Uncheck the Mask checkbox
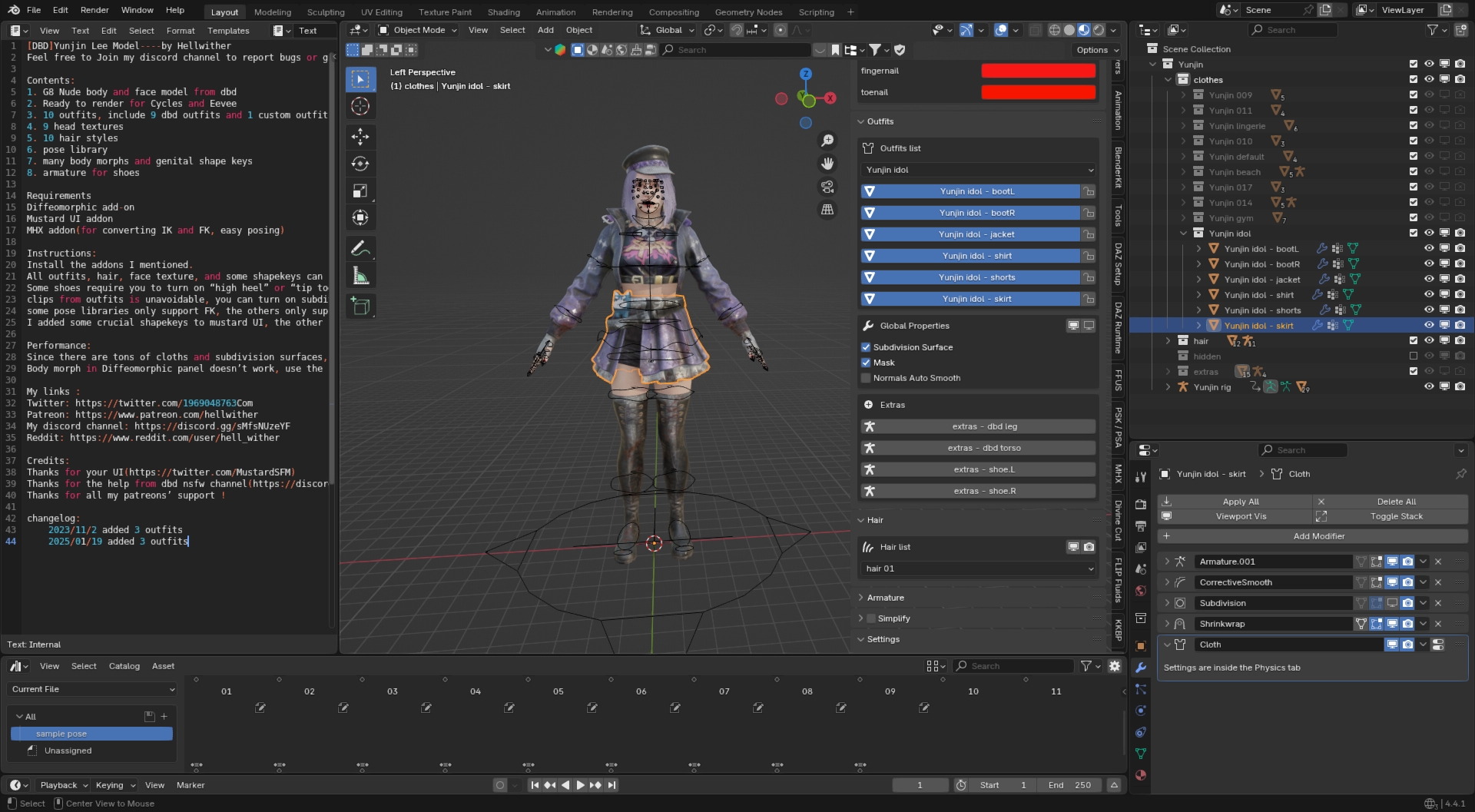This screenshot has width=1475, height=812. [866, 363]
